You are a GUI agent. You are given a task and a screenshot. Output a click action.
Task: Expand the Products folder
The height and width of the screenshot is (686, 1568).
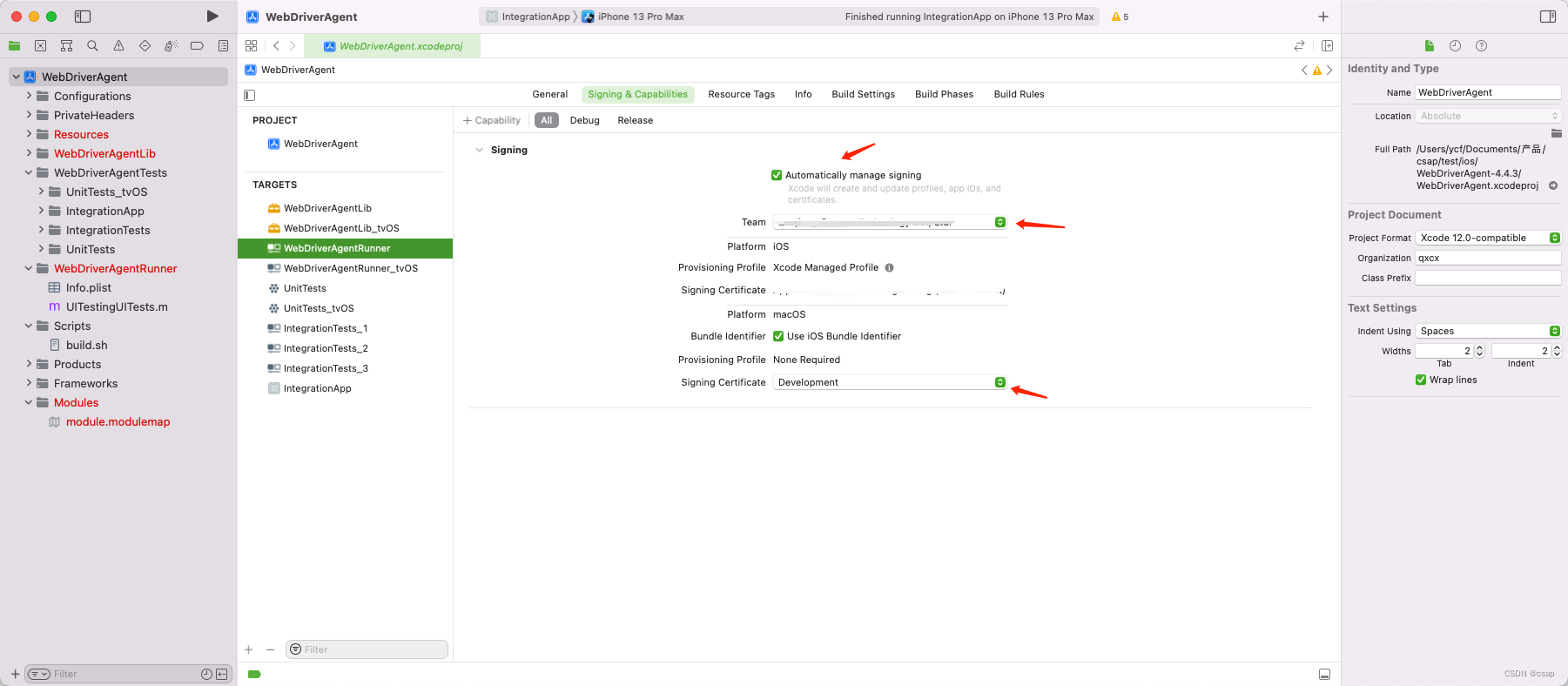click(x=29, y=364)
